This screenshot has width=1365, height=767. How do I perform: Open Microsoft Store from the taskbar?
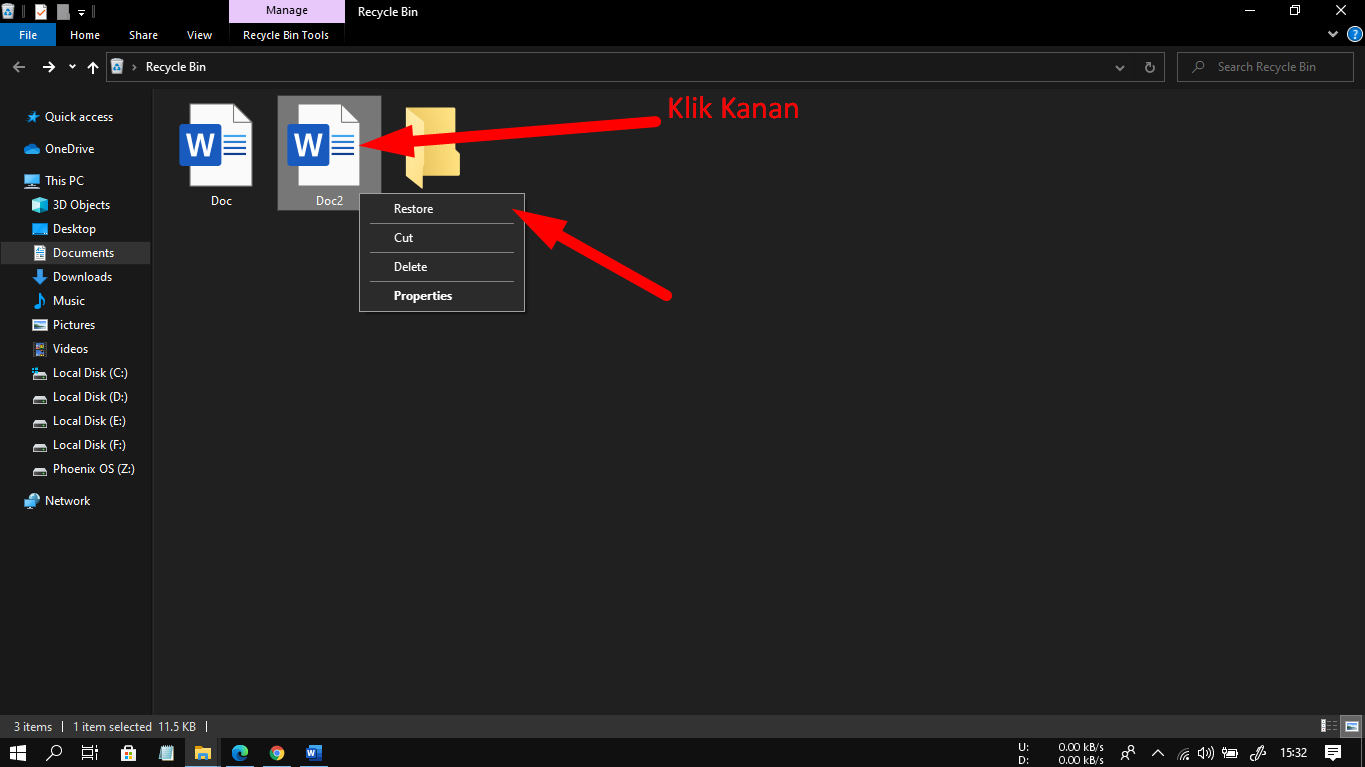[x=128, y=753]
